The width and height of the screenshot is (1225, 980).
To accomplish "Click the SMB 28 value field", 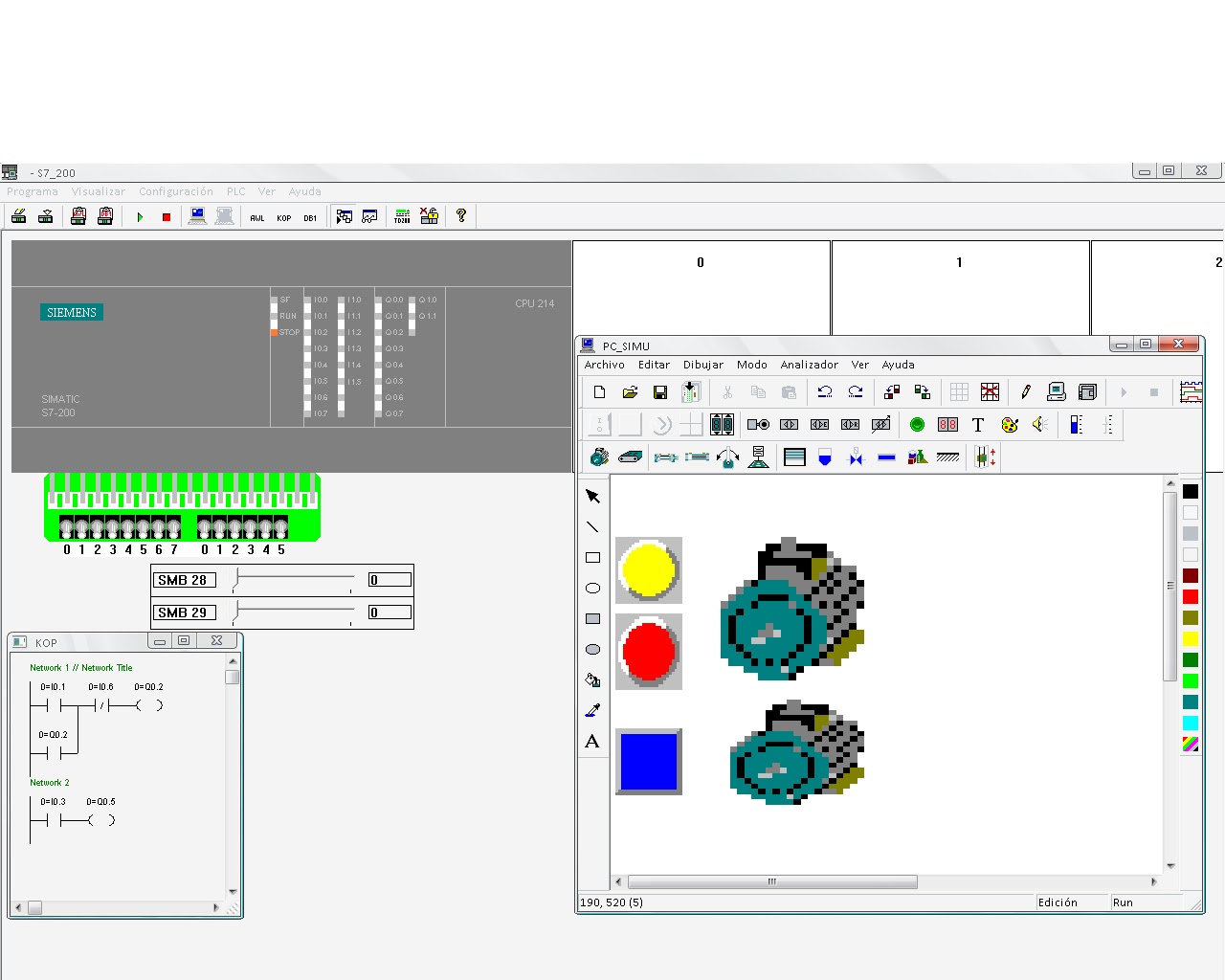I will pos(390,580).
